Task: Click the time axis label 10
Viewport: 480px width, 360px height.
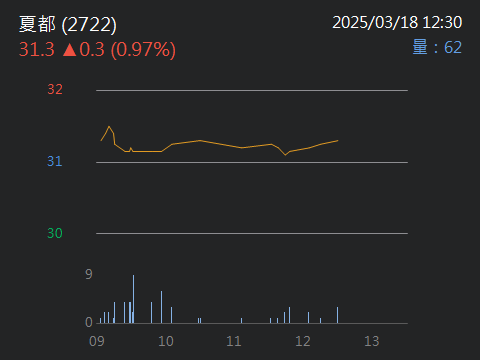Action: pos(166,341)
